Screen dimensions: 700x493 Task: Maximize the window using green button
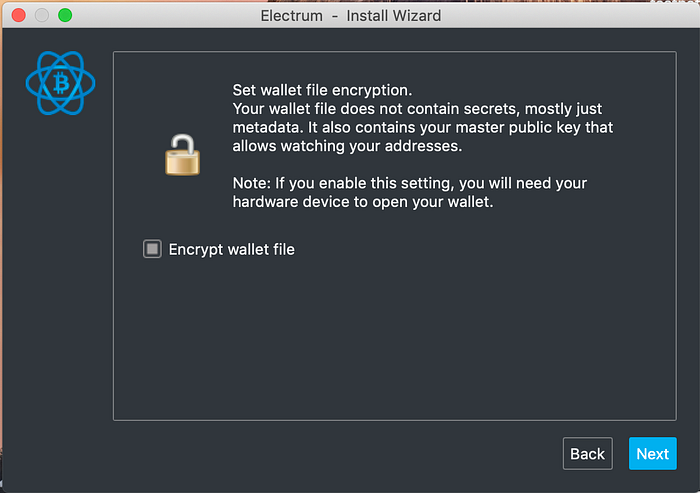65,15
